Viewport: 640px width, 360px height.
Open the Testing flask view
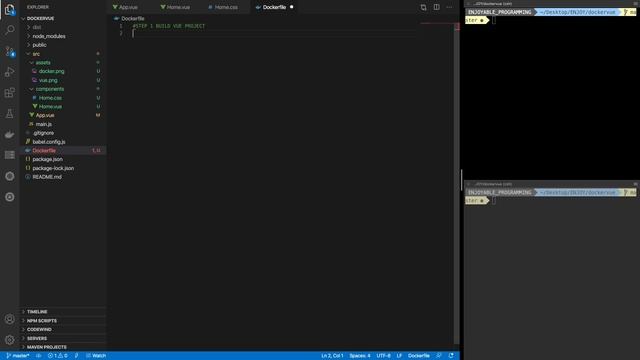(x=10, y=113)
